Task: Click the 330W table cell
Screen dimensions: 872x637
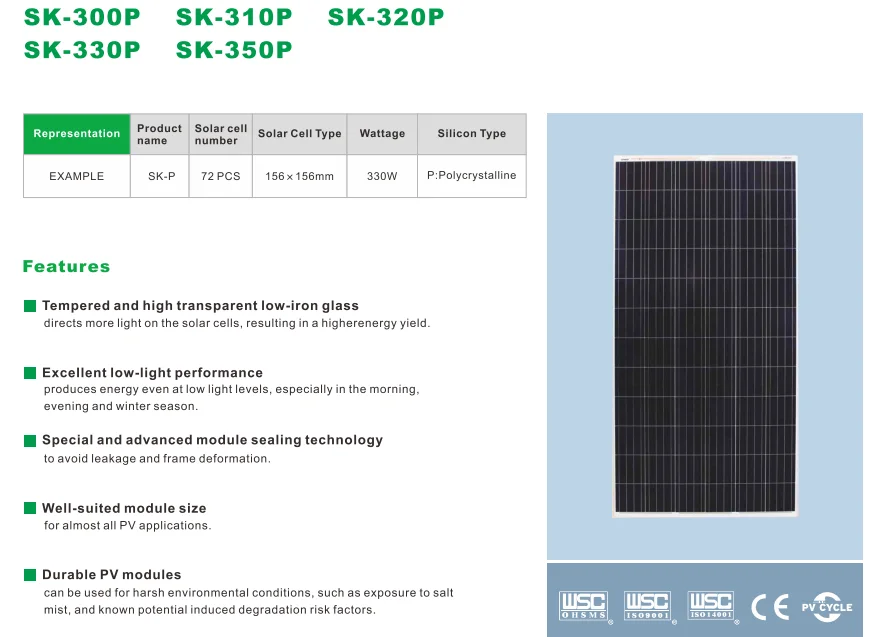Action: point(382,176)
